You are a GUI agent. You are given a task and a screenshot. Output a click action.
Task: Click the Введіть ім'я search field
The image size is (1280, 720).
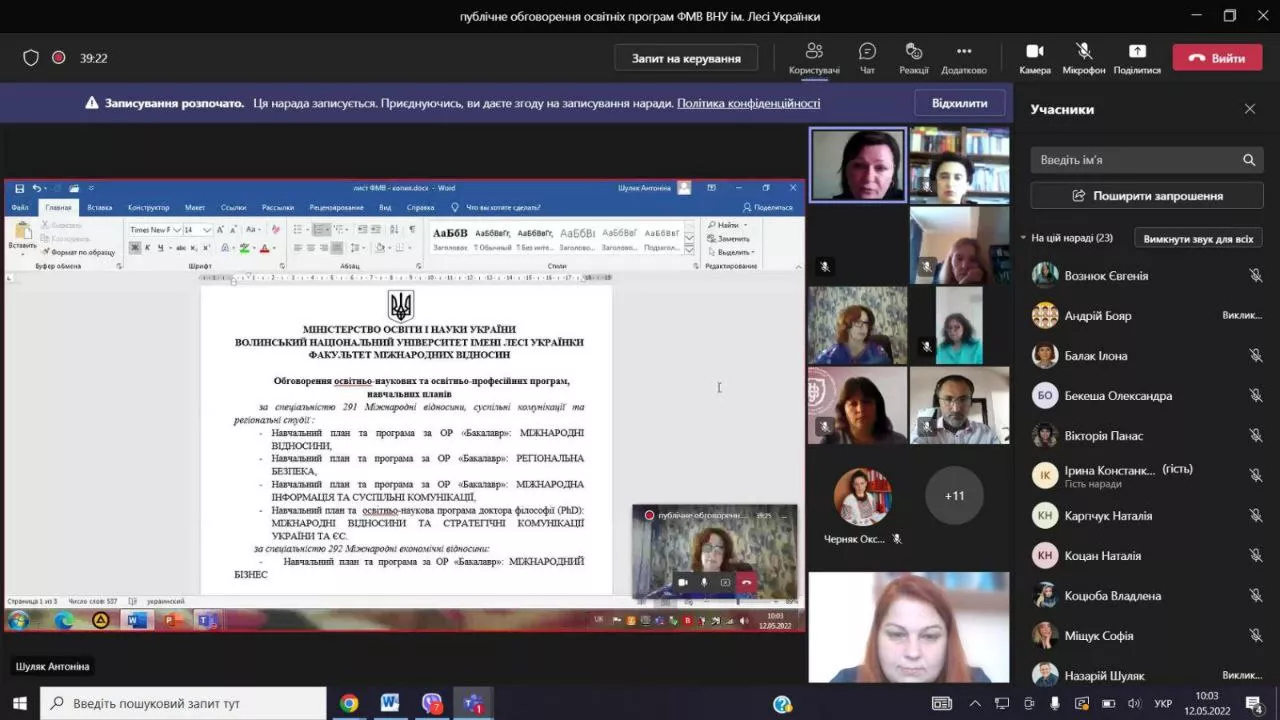coord(1136,160)
